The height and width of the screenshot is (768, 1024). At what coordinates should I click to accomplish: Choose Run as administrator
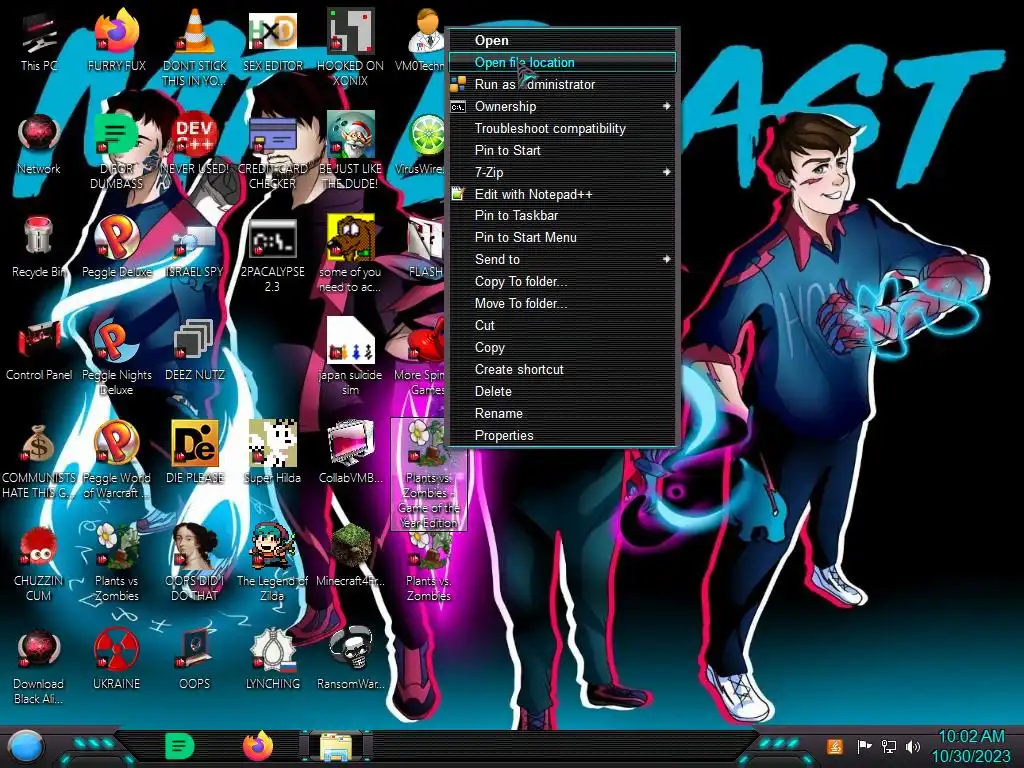[x=562, y=84]
